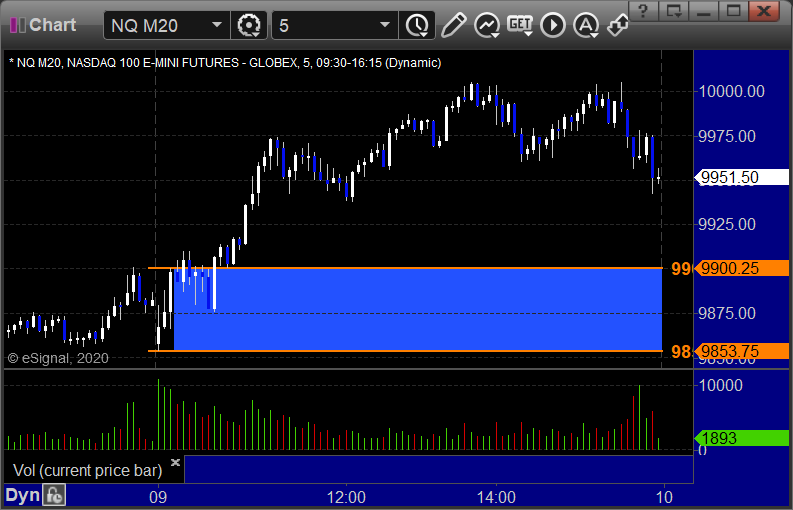This screenshot has height=510, width=793.
Task: Click the window linking arrows icon
Action: [618, 25]
